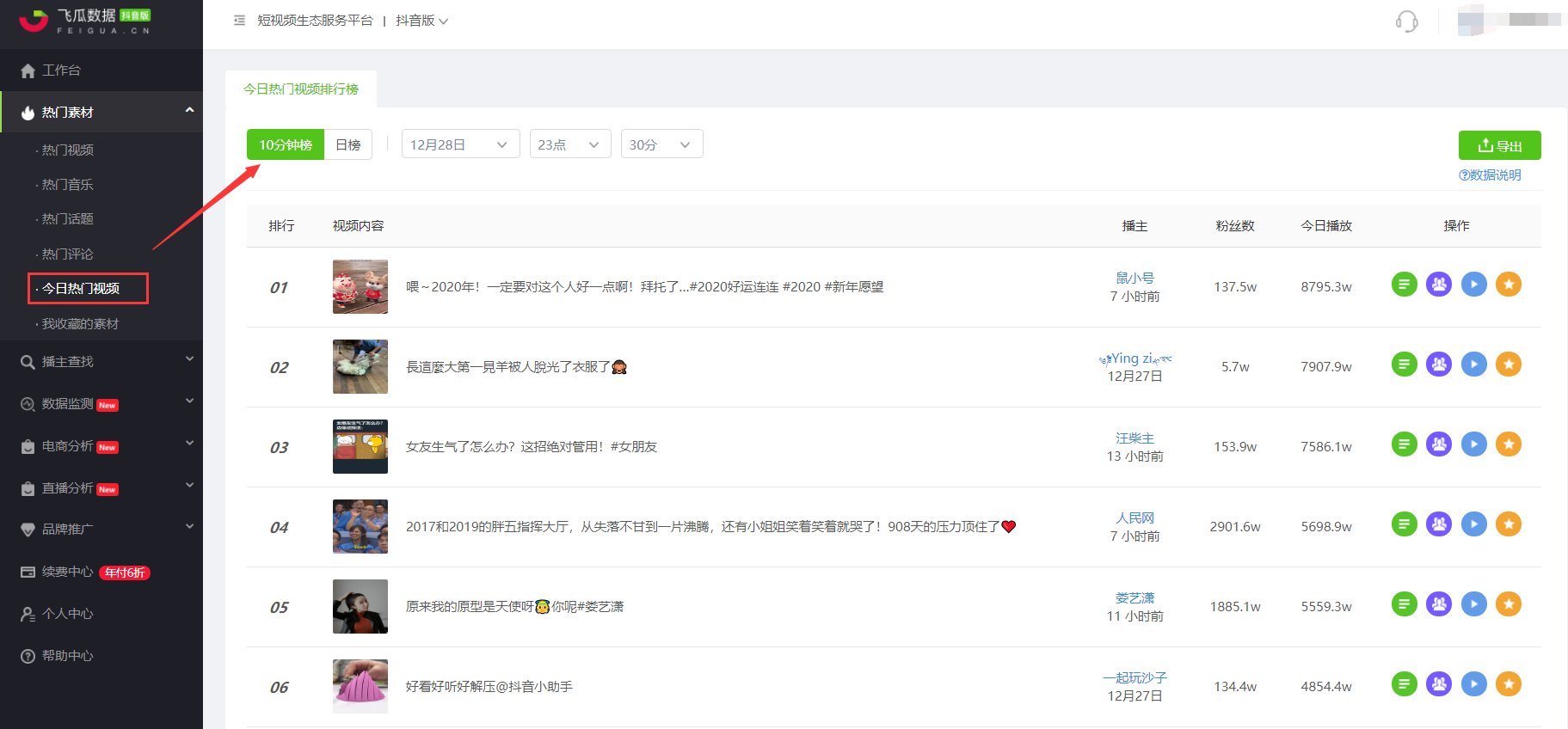
Task: Expand 电商分析 sidebar section
Action: pyautogui.click(x=101, y=446)
